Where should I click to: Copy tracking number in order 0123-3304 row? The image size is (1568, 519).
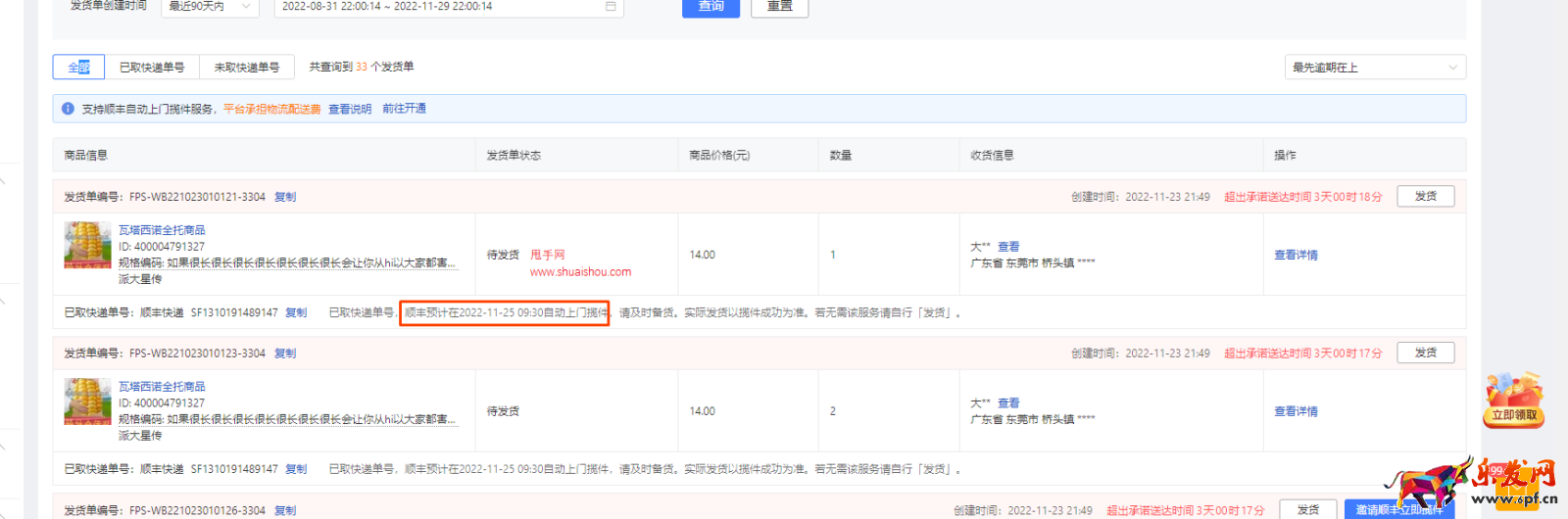(x=296, y=469)
